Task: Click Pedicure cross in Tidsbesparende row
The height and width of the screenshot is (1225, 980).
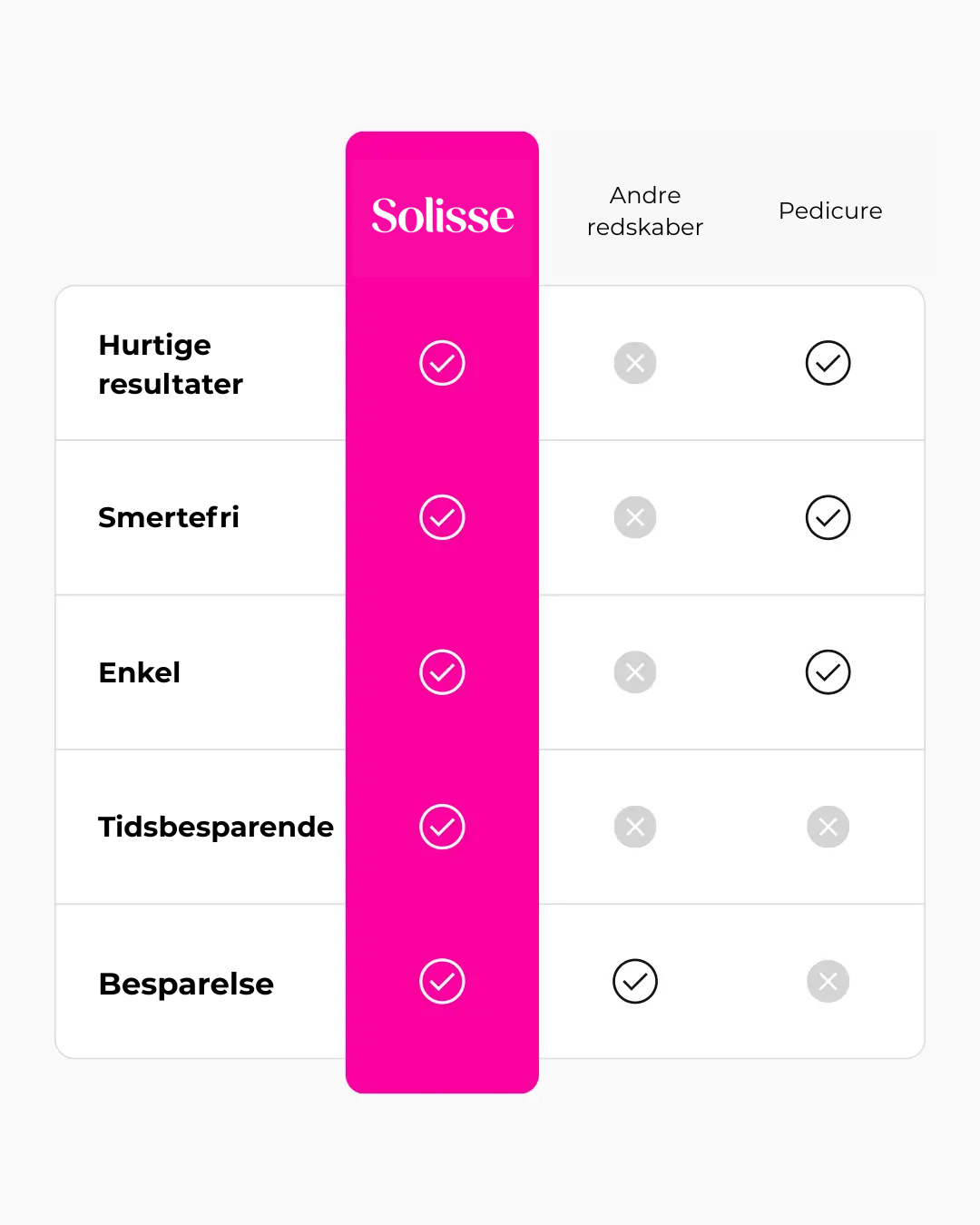Action: click(828, 827)
